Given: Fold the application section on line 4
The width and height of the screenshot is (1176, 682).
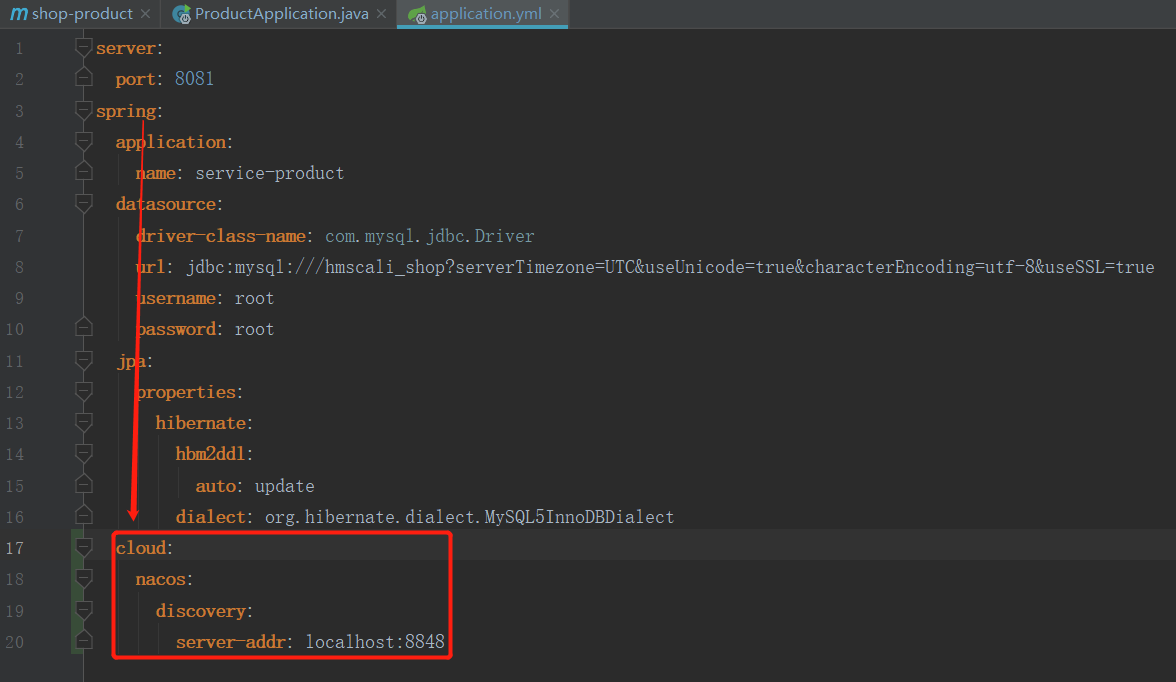Looking at the screenshot, I should pos(83,142).
